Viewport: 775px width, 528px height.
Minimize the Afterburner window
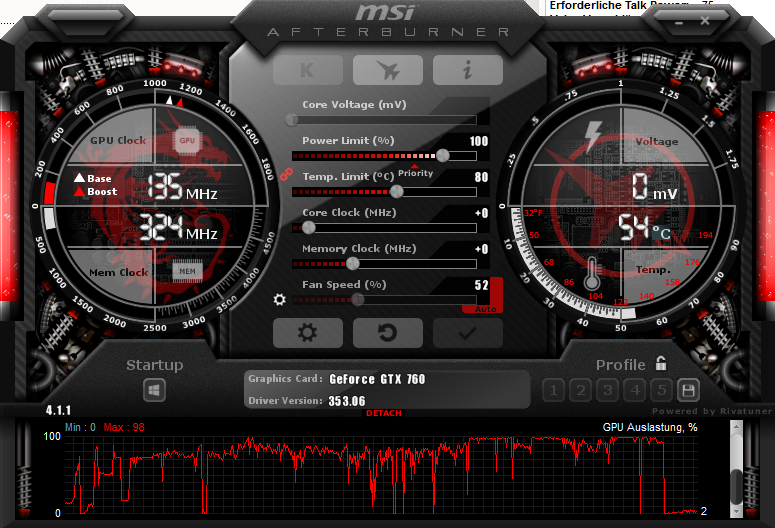679,23
